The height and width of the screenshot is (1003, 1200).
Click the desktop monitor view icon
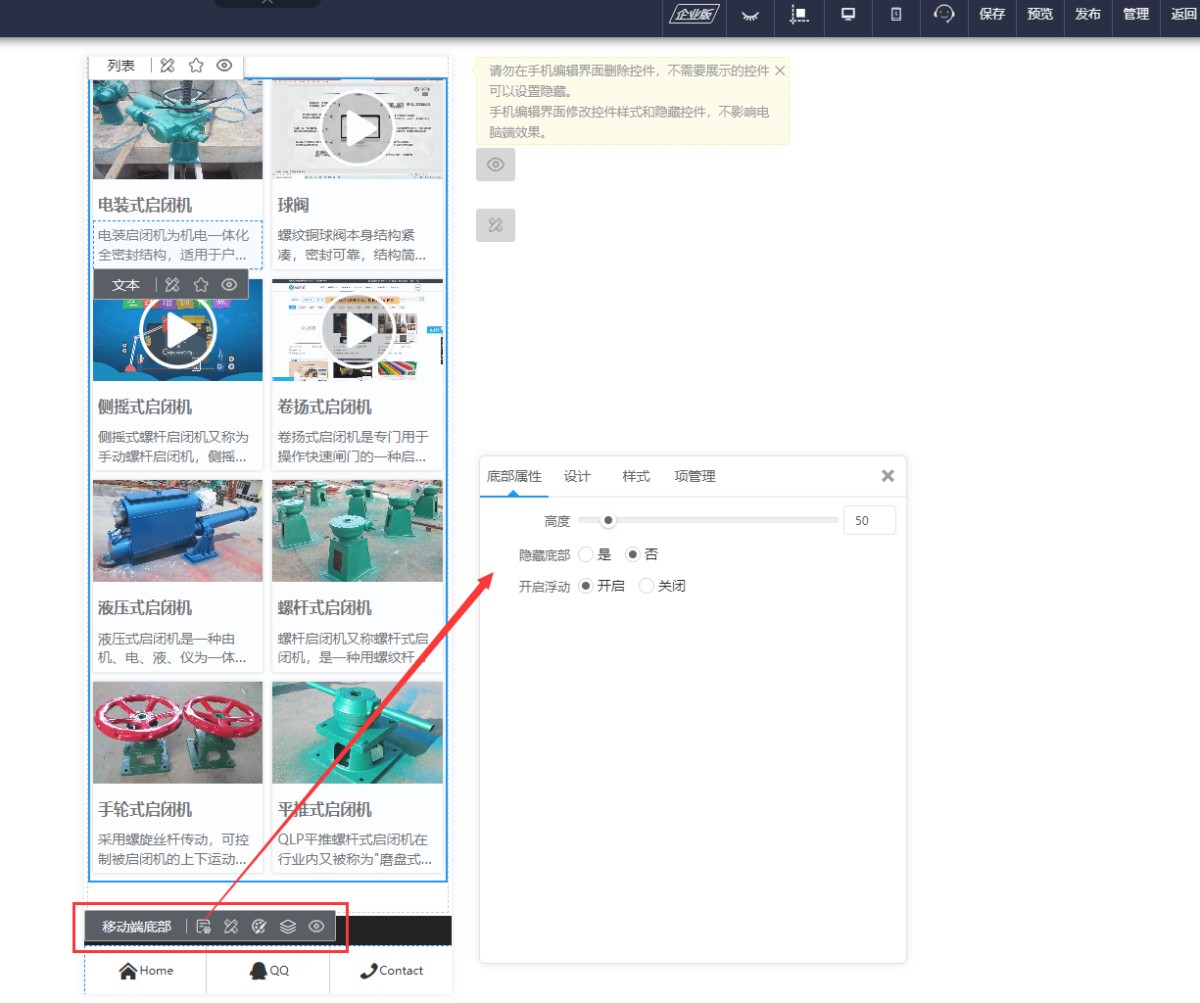click(x=848, y=14)
